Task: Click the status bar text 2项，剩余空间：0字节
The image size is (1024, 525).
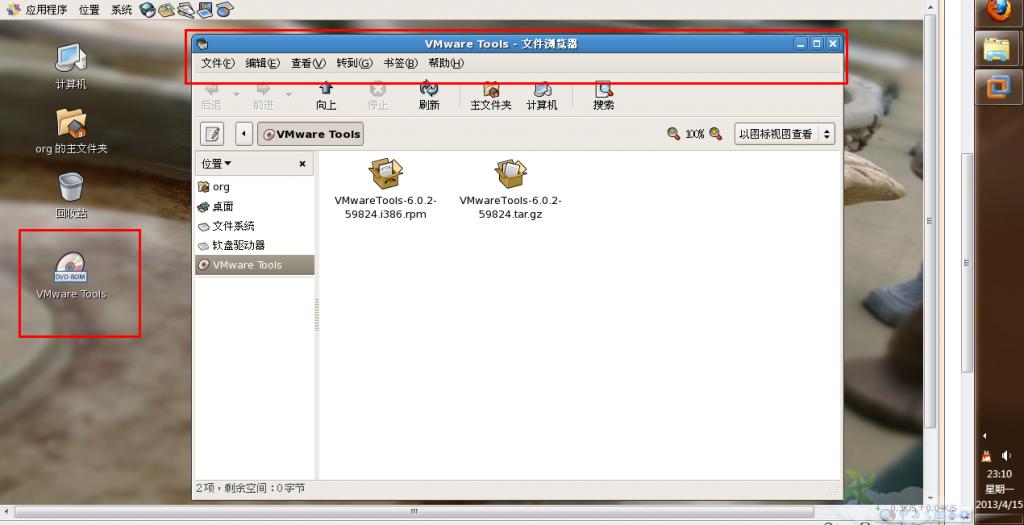Action: coord(250,488)
